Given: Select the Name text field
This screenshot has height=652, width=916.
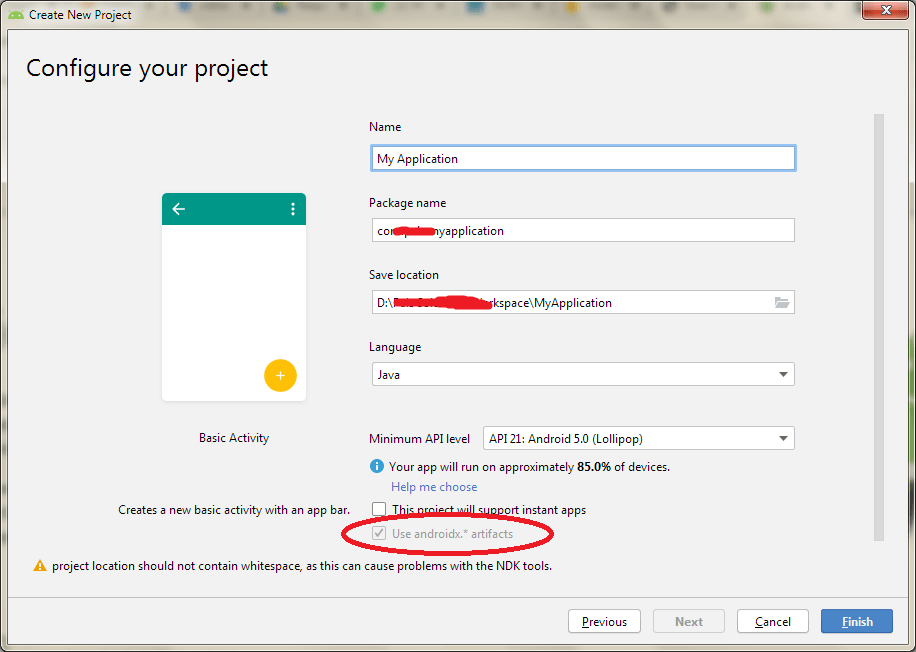Looking at the screenshot, I should point(583,158).
